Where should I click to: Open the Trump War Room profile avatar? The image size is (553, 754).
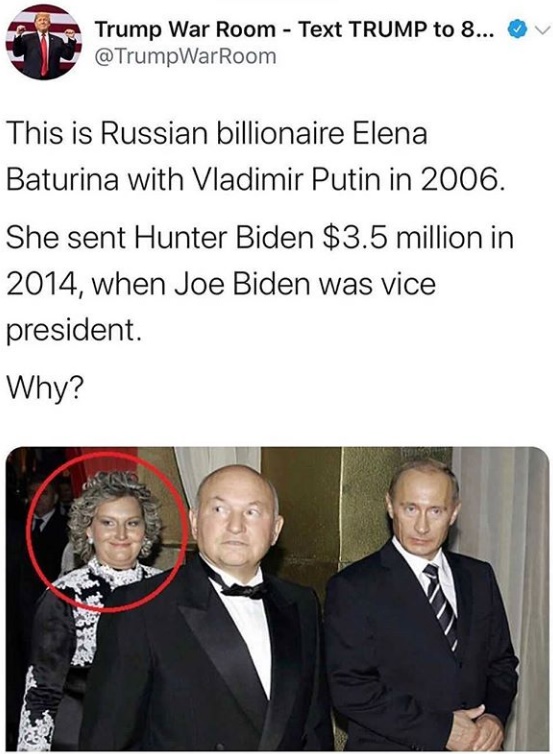pos(43,41)
